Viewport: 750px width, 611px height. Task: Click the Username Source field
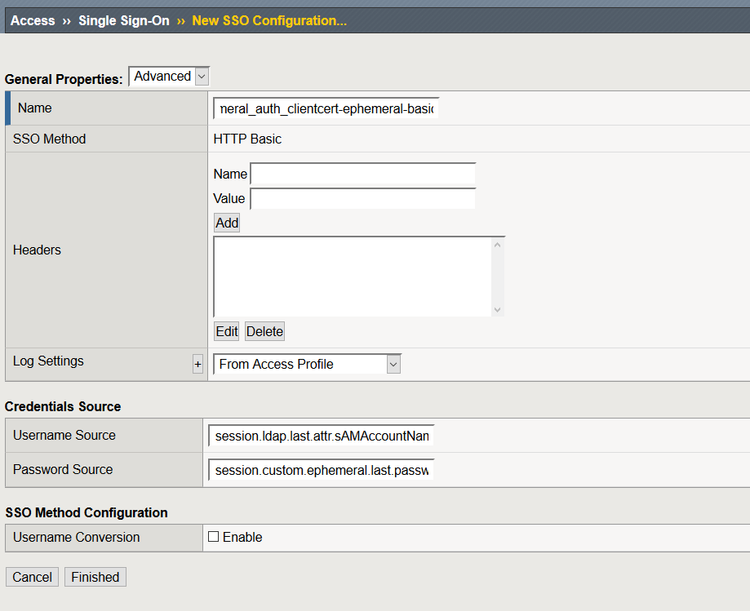click(322, 436)
